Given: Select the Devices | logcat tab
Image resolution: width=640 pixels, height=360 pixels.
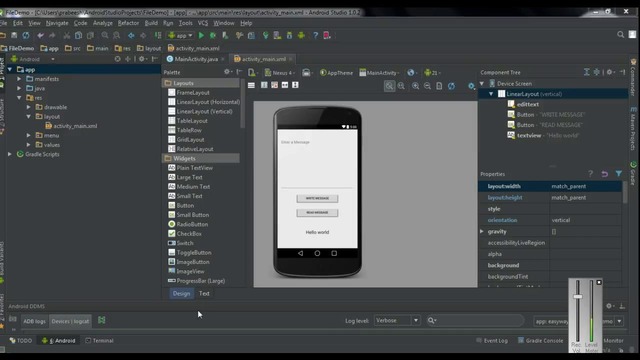Looking at the screenshot, I should tap(70, 321).
